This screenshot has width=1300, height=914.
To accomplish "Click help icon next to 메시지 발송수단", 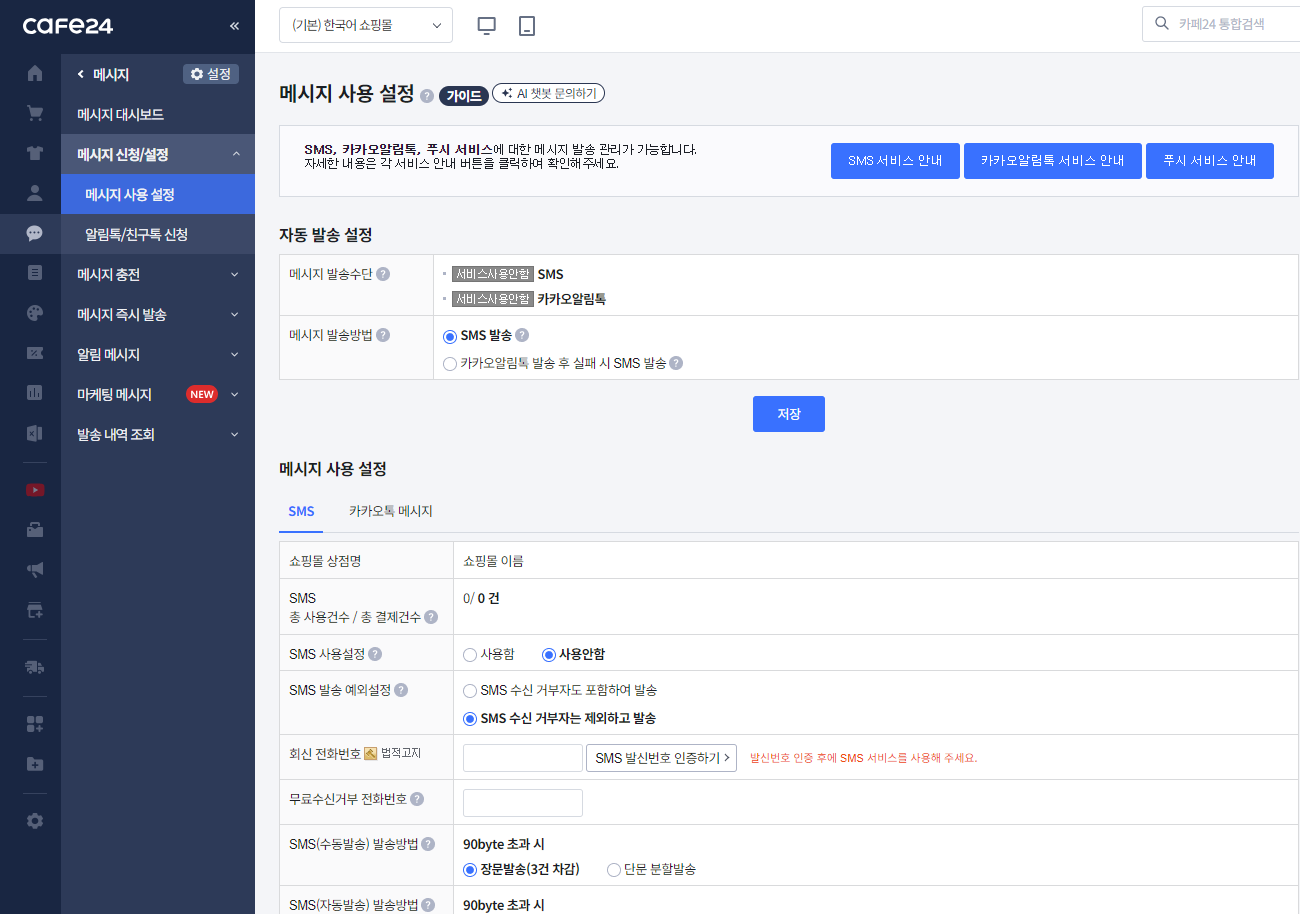I will (x=383, y=274).
